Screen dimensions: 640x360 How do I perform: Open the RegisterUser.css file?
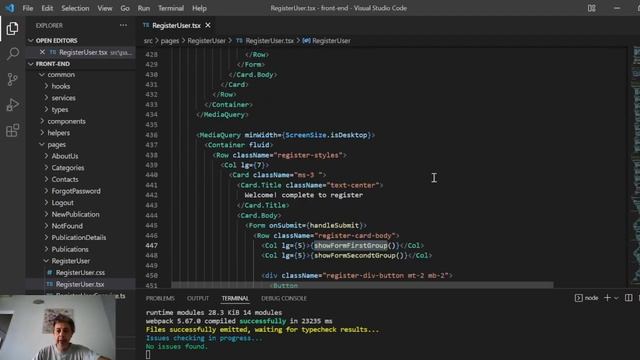click(80, 272)
